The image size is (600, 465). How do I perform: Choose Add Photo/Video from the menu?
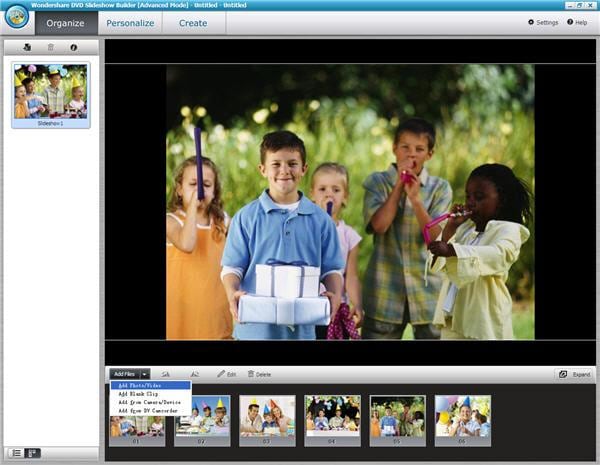coord(150,385)
